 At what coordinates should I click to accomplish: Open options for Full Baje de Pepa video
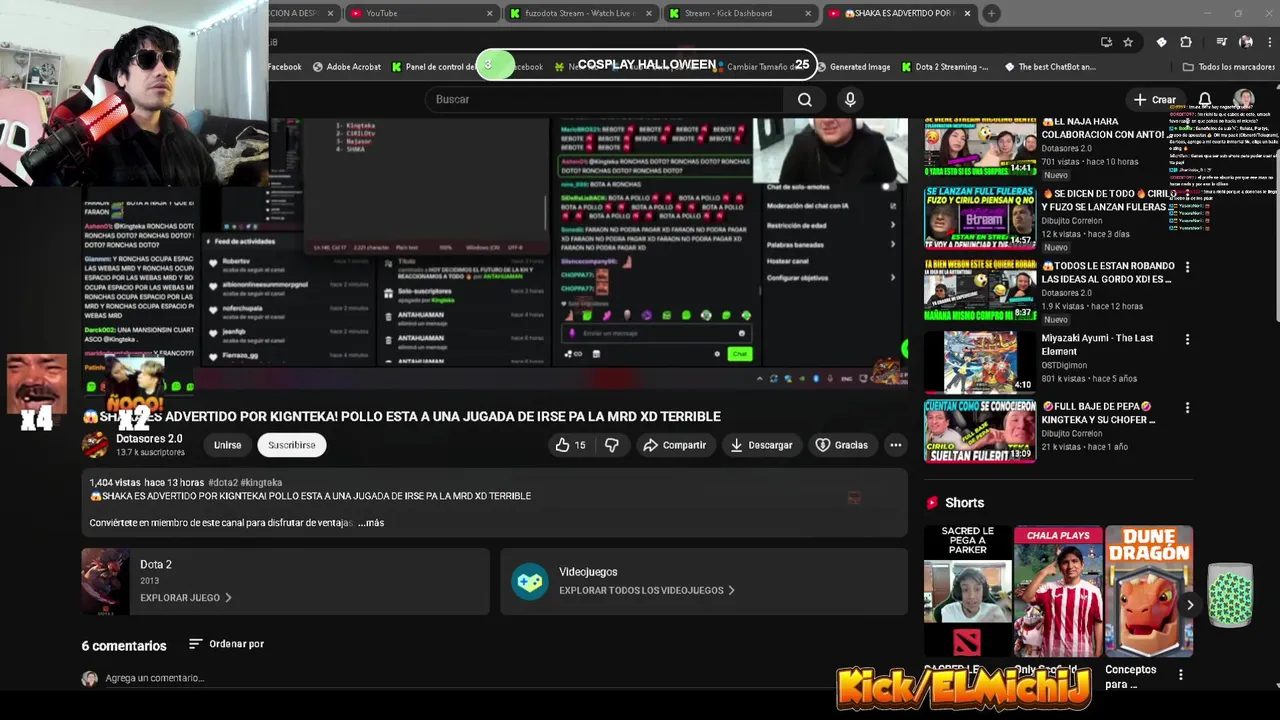click(x=1187, y=408)
